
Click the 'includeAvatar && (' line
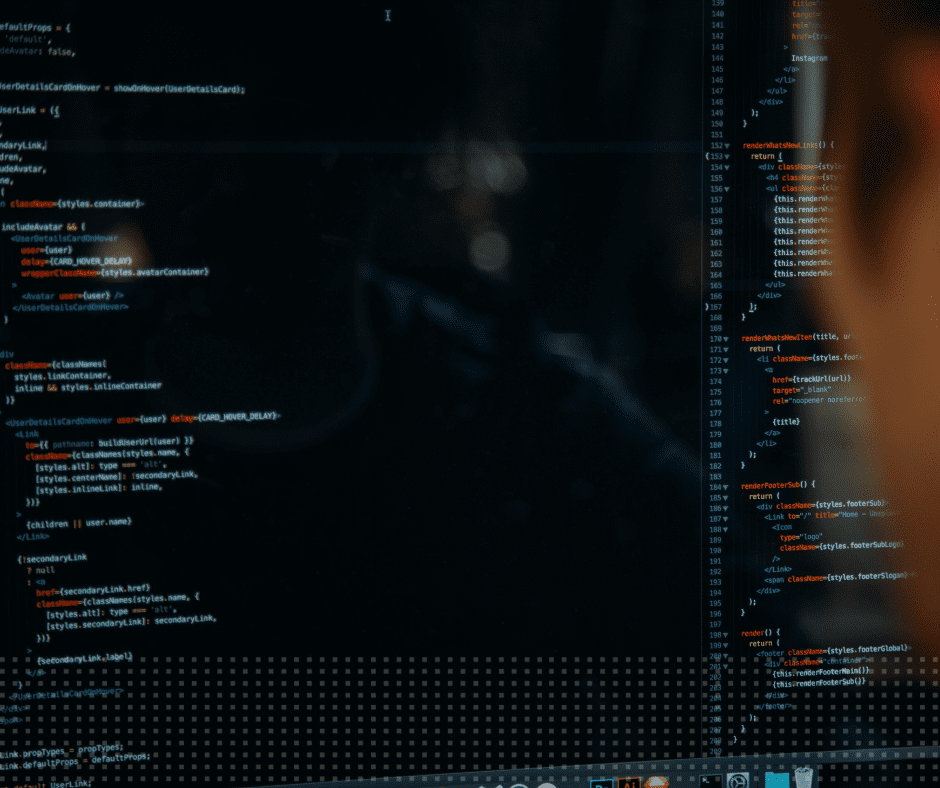tap(43, 227)
